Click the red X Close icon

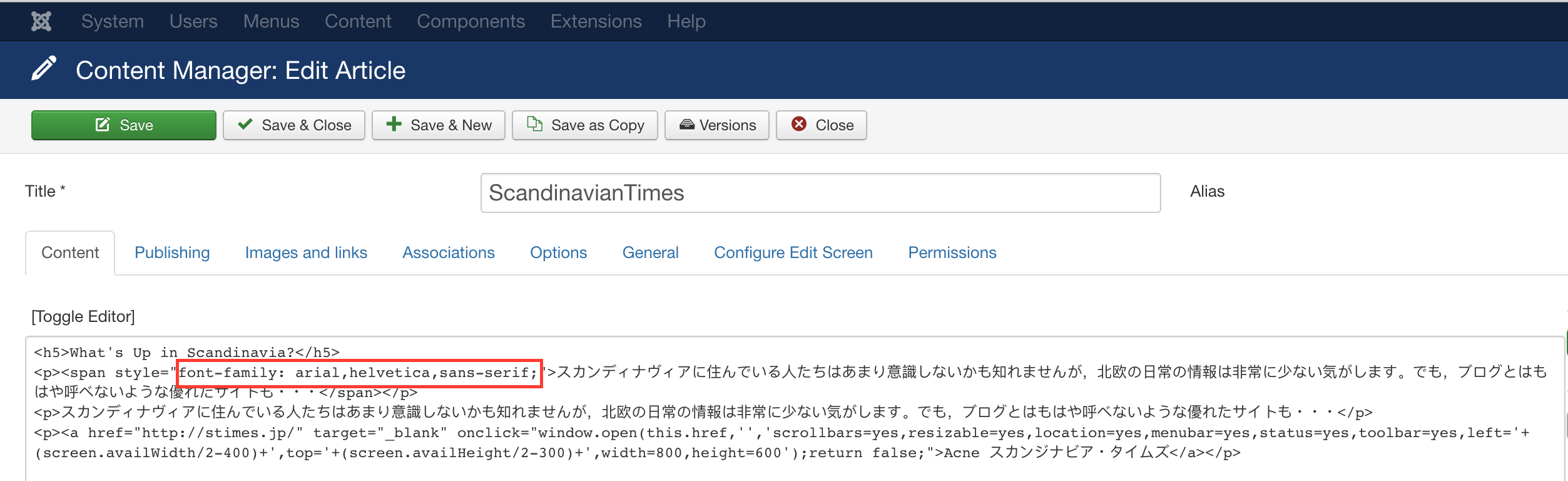coord(799,124)
